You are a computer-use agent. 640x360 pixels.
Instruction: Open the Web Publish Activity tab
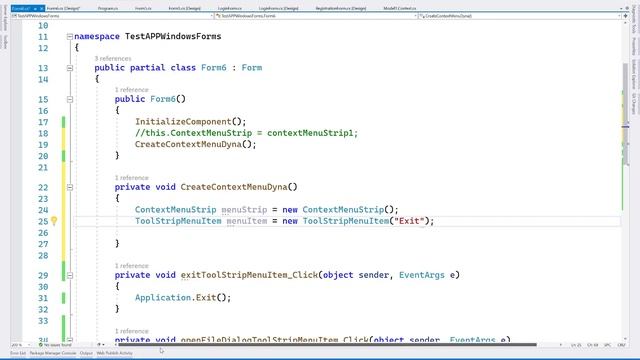point(114,353)
